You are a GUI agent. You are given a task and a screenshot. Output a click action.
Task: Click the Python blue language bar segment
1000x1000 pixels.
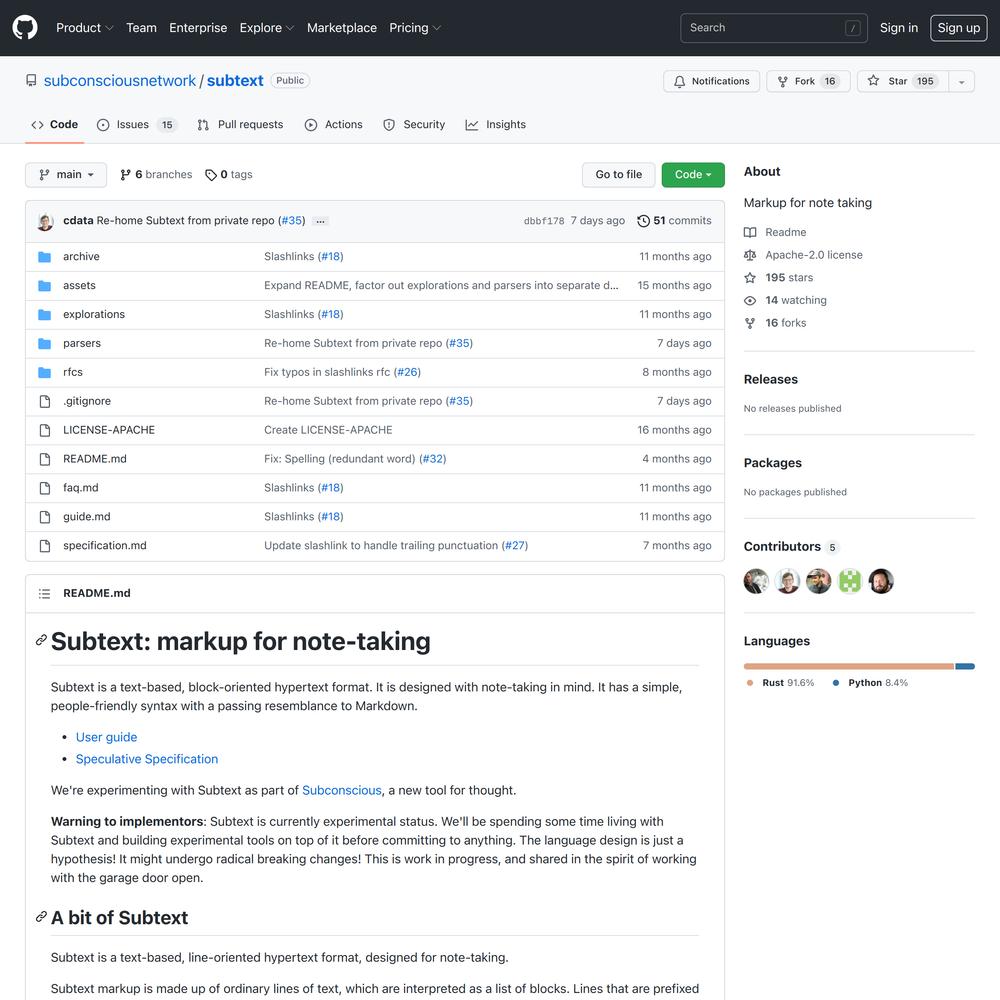point(965,666)
